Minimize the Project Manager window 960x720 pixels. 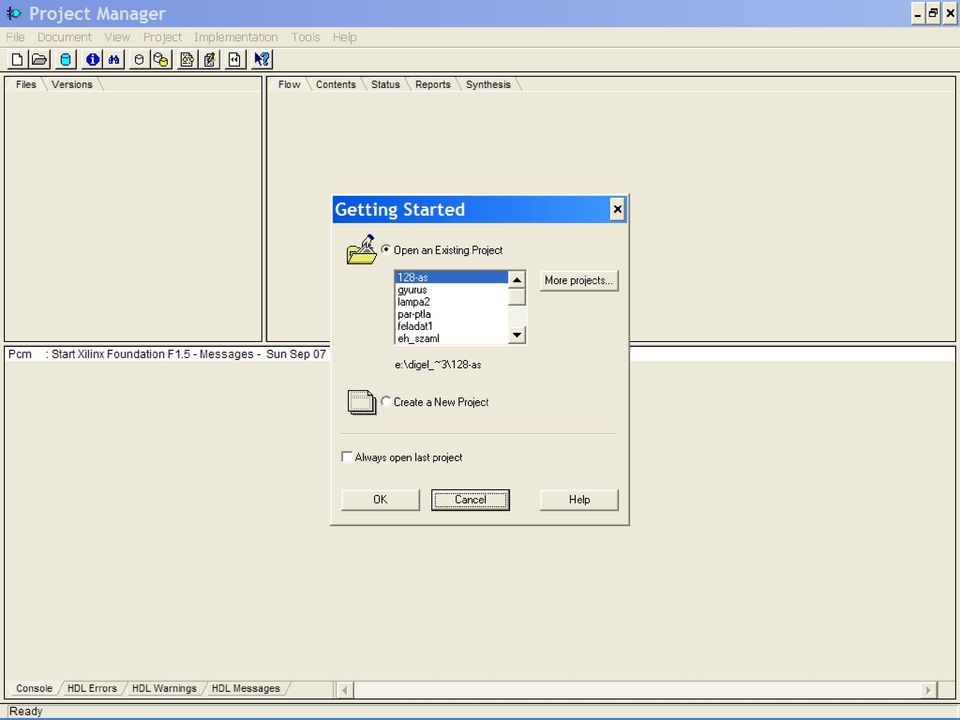(x=918, y=13)
